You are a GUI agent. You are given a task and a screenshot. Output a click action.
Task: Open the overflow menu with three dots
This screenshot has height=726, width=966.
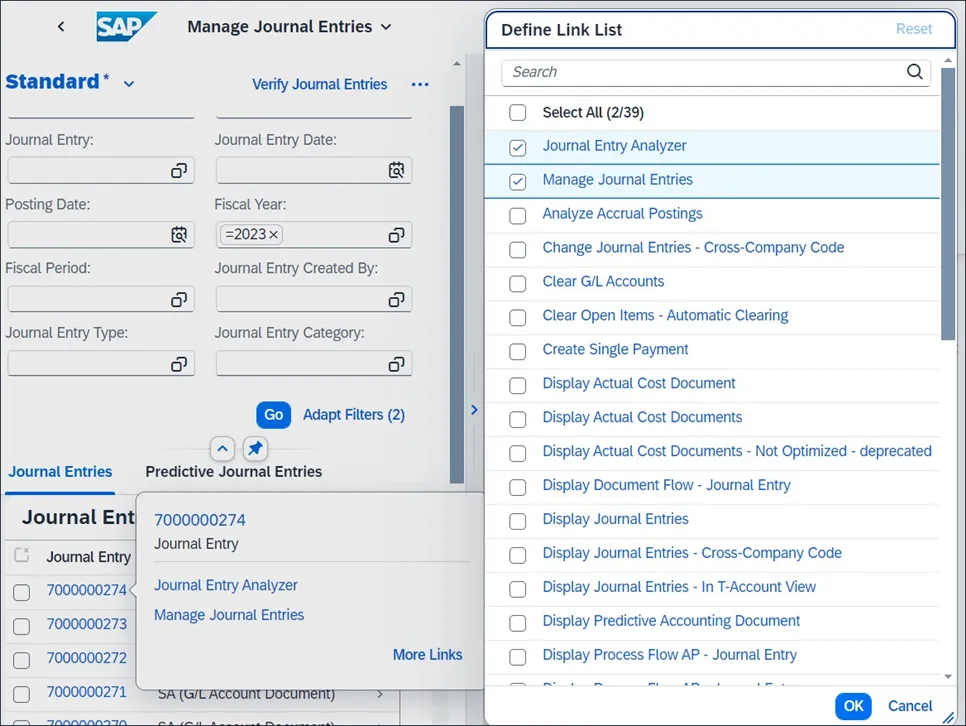tap(420, 84)
